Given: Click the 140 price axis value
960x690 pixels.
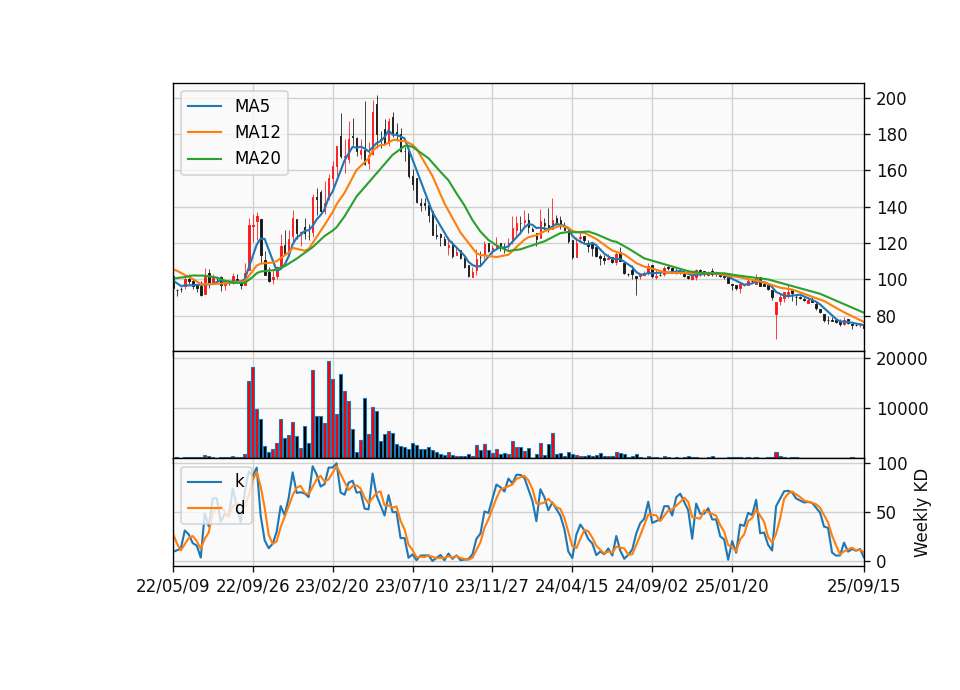Looking at the screenshot, I should [891, 208].
